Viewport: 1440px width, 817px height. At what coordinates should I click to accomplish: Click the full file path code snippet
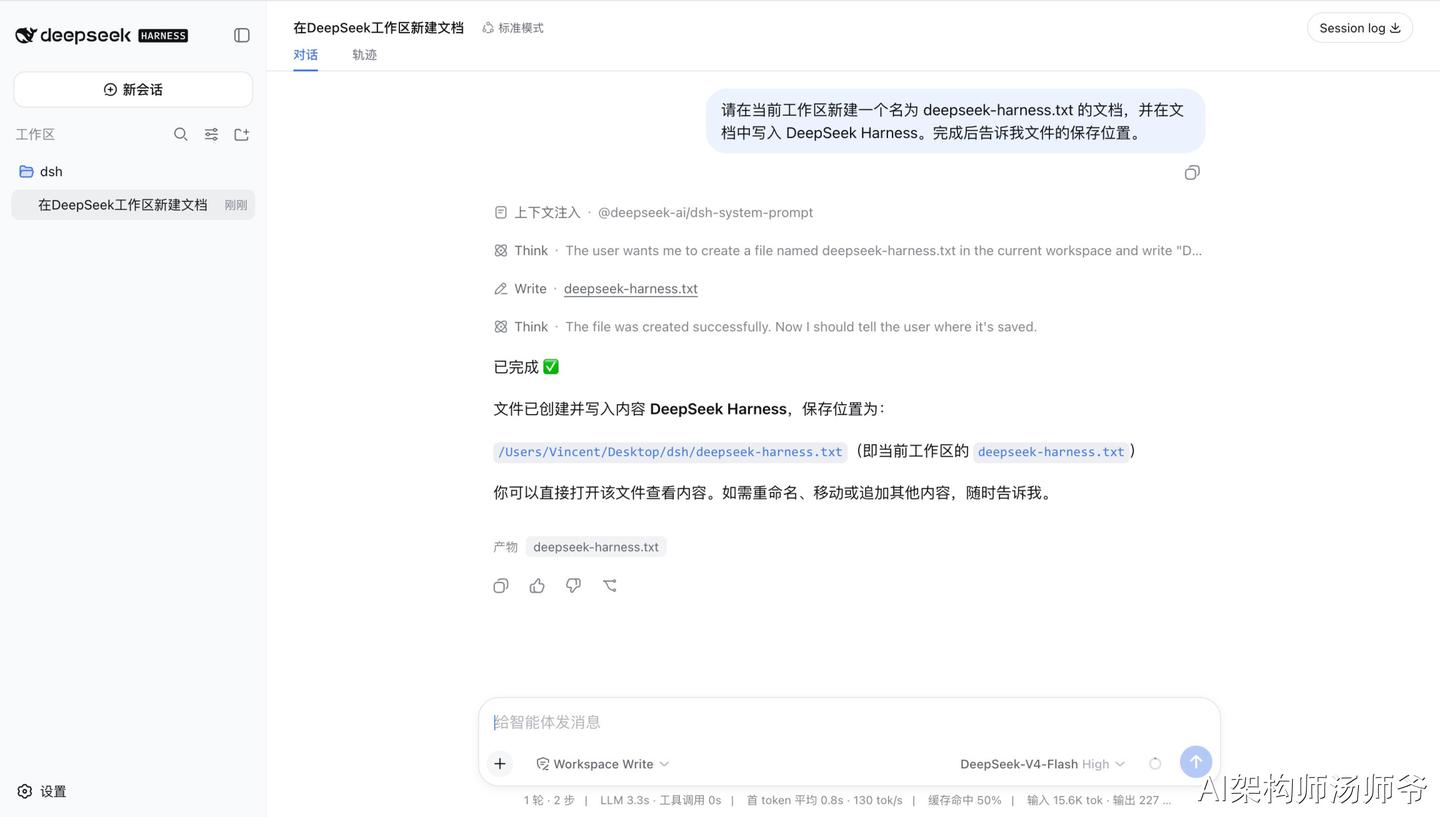click(x=670, y=452)
